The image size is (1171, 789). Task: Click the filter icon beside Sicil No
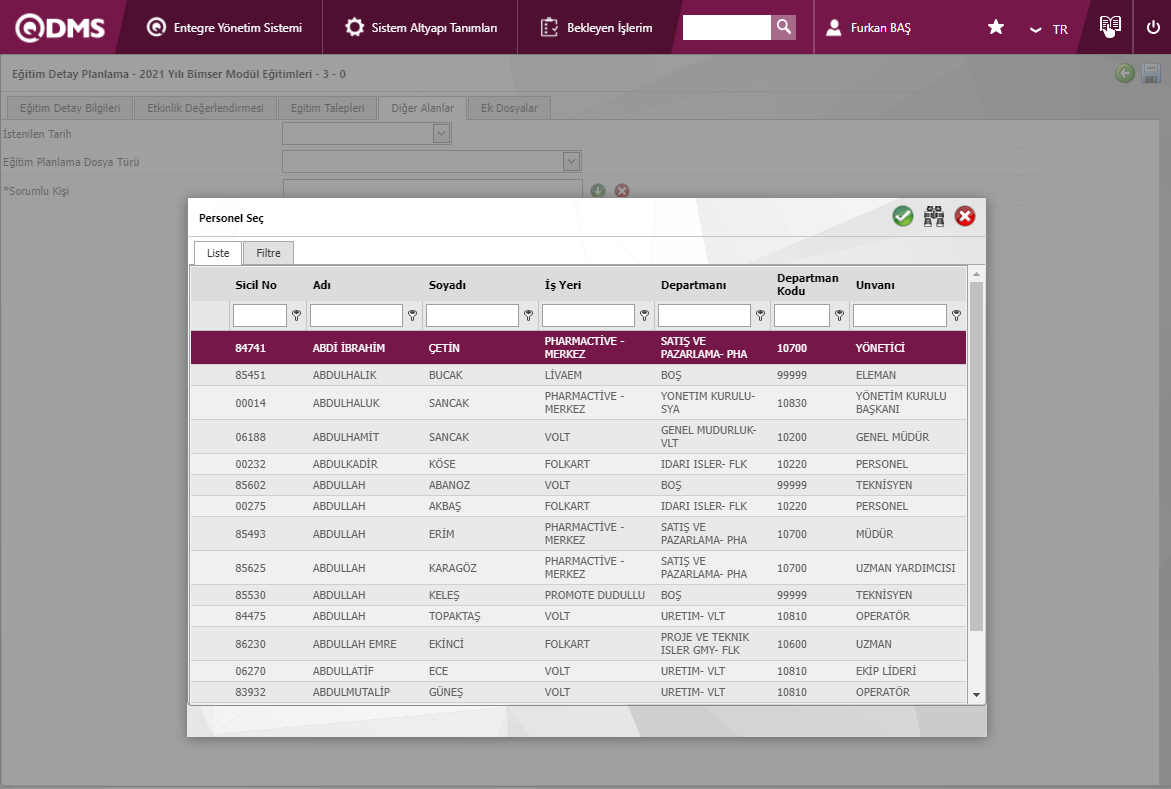(x=296, y=316)
